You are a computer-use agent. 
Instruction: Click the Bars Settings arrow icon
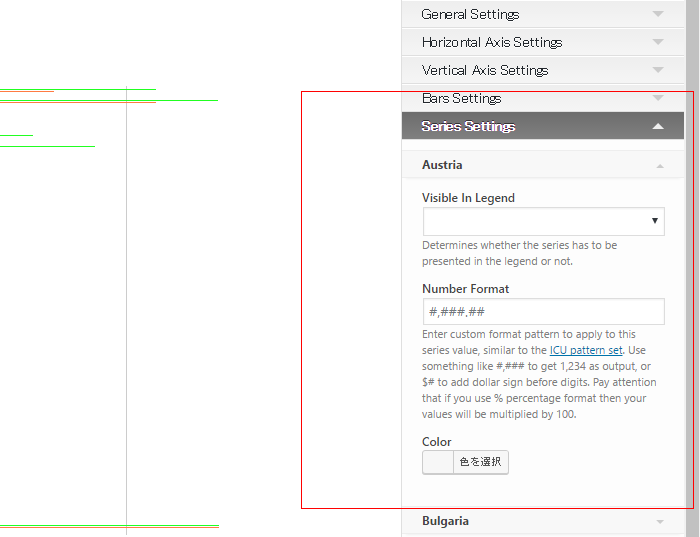(x=658, y=98)
